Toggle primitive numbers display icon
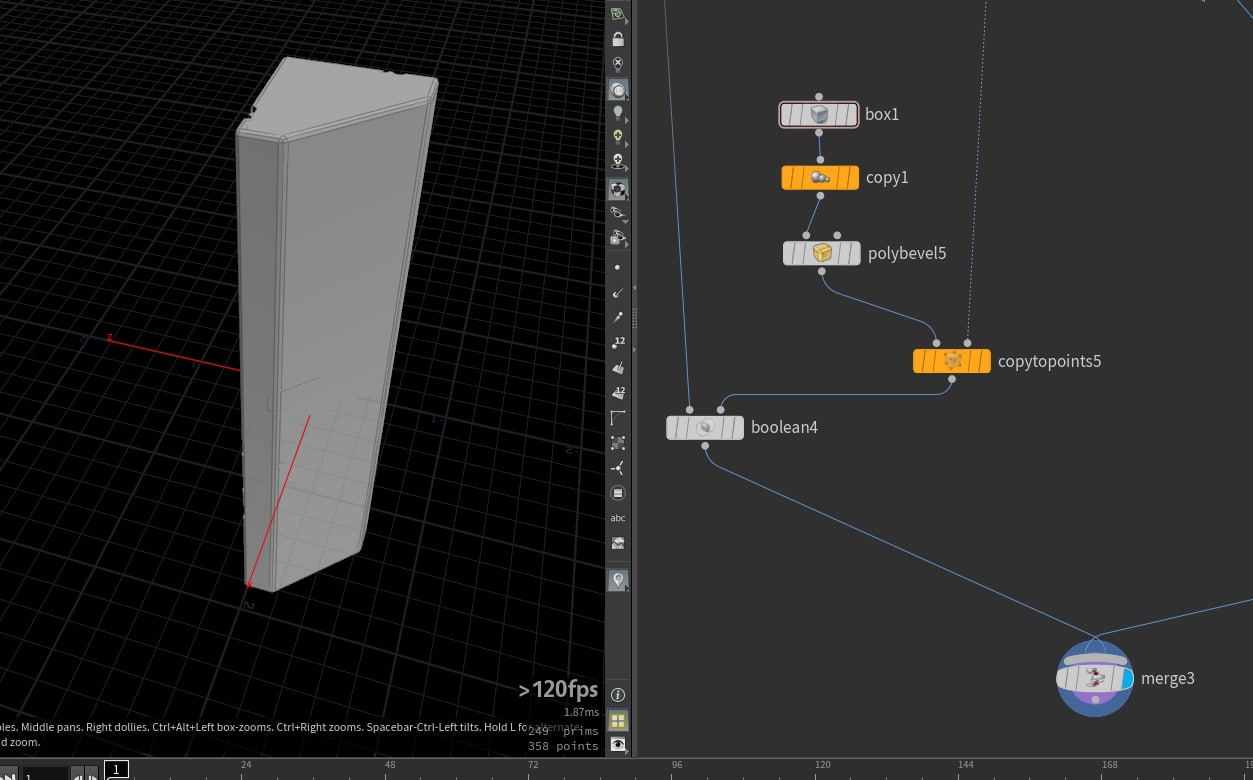The height and width of the screenshot is (780, 1253). coord(618,392)
